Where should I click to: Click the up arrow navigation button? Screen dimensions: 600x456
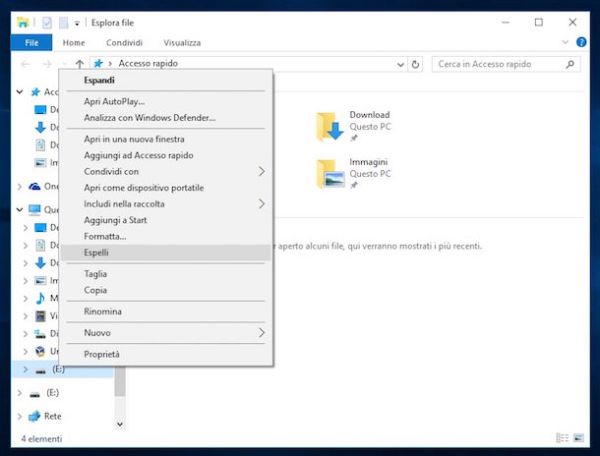tap(80, 64)
